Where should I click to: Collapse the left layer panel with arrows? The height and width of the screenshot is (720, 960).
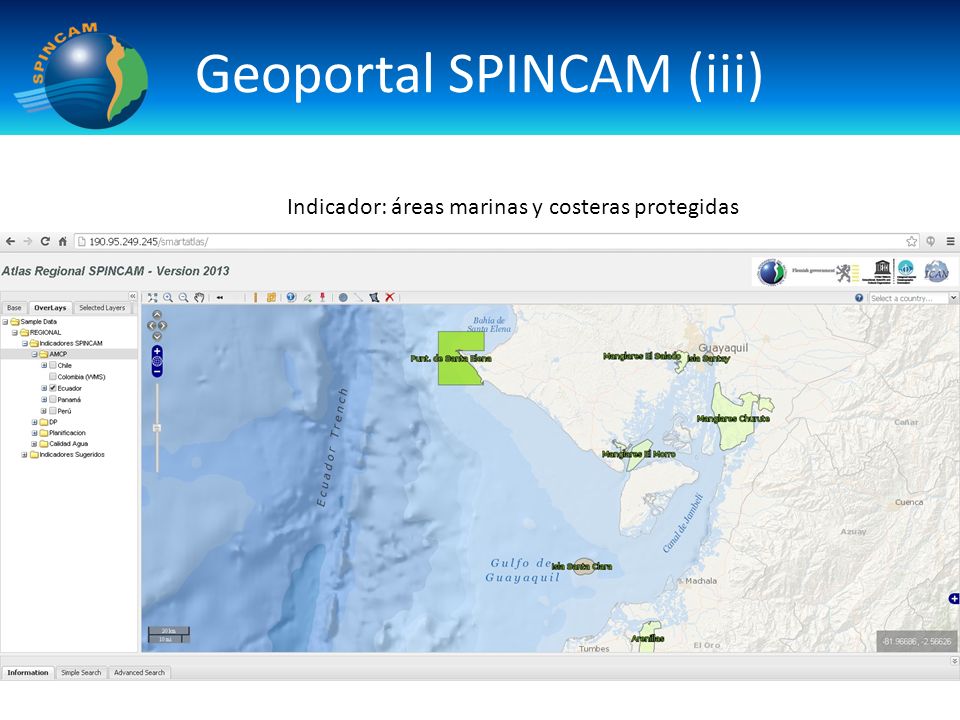point(133,296)
